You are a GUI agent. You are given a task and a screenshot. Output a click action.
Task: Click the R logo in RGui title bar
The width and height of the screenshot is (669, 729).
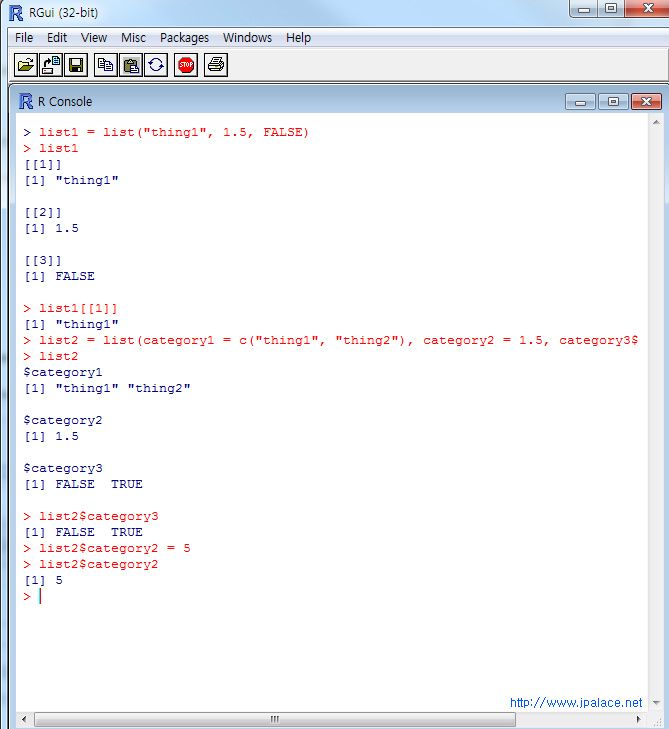(16, 13)
